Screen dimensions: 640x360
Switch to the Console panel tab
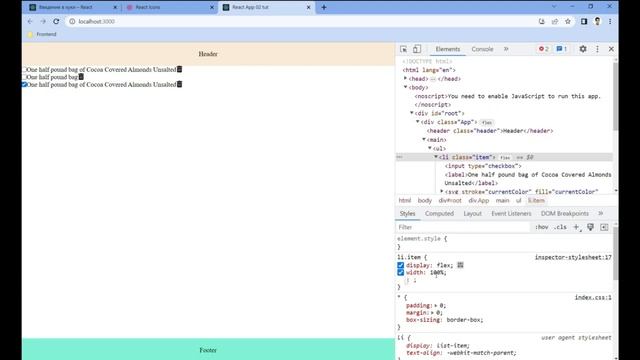click(x=482, y=49)
